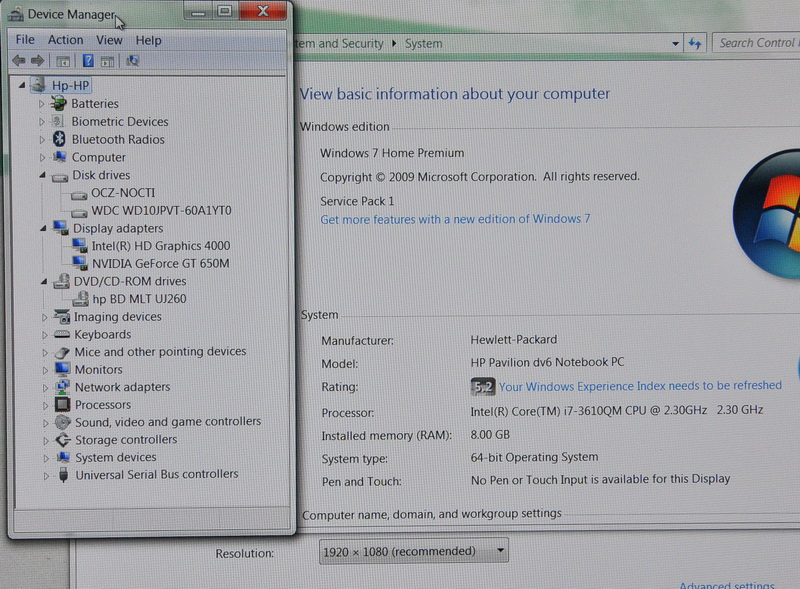Expand the Network adapters node
This screenshot has width=800, height=589.
[x=45, y=388]
